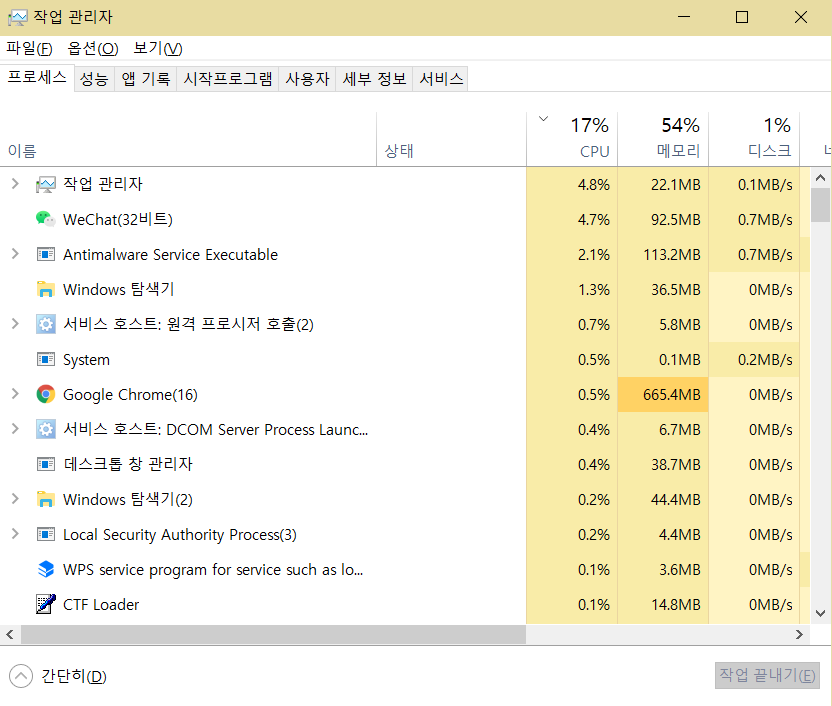Collapse to simple view with 간단히 arrow
The width and height of the screenshot is (832, 706).
[21, 676]
